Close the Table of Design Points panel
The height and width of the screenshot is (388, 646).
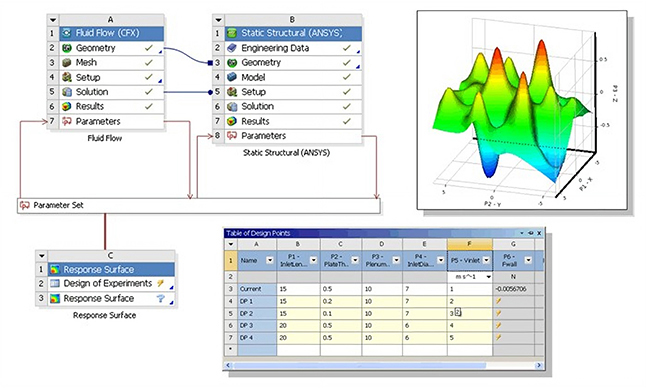pos(539,233)
